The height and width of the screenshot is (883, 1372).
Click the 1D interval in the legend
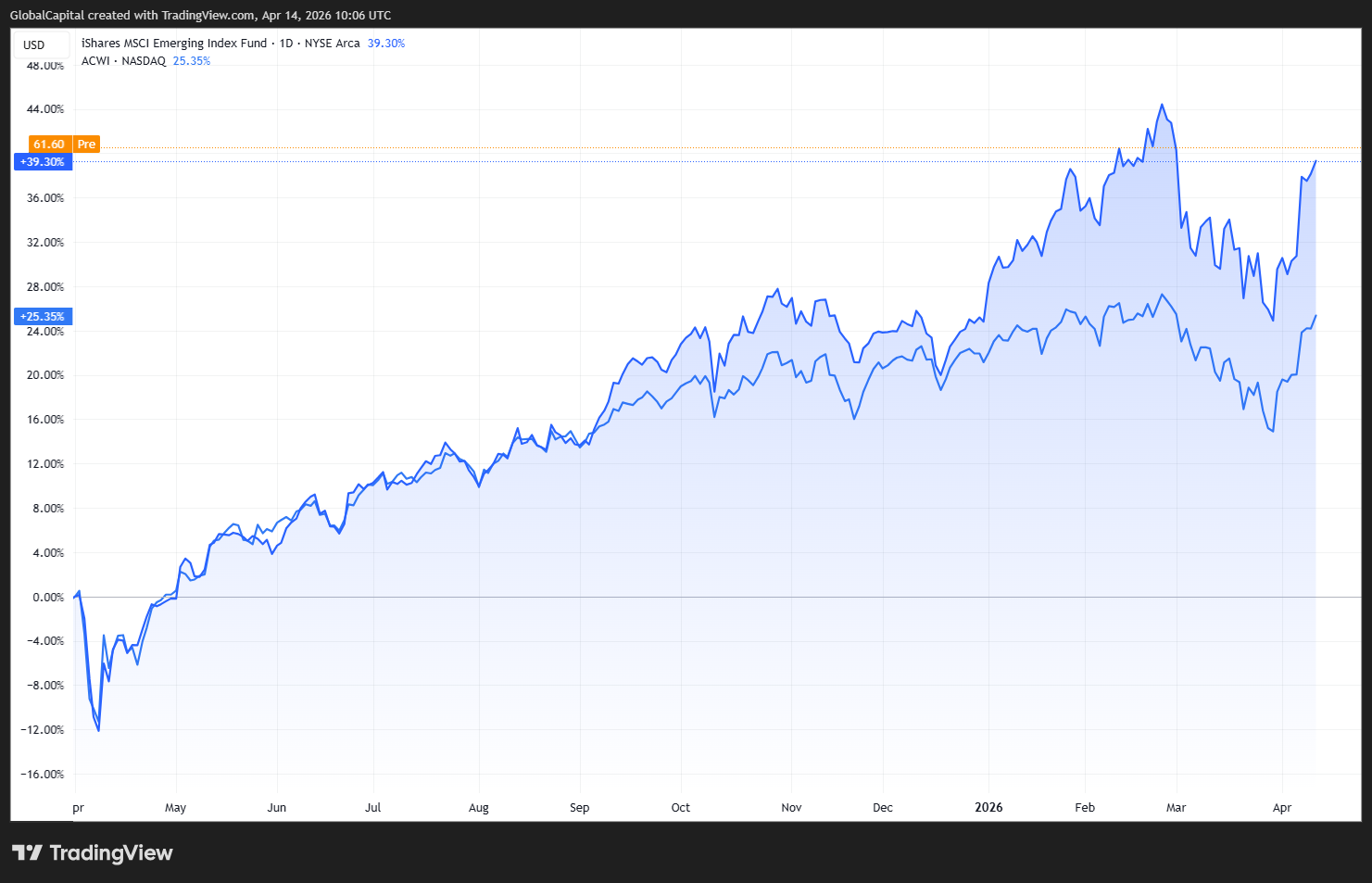[x=286, y=44]
